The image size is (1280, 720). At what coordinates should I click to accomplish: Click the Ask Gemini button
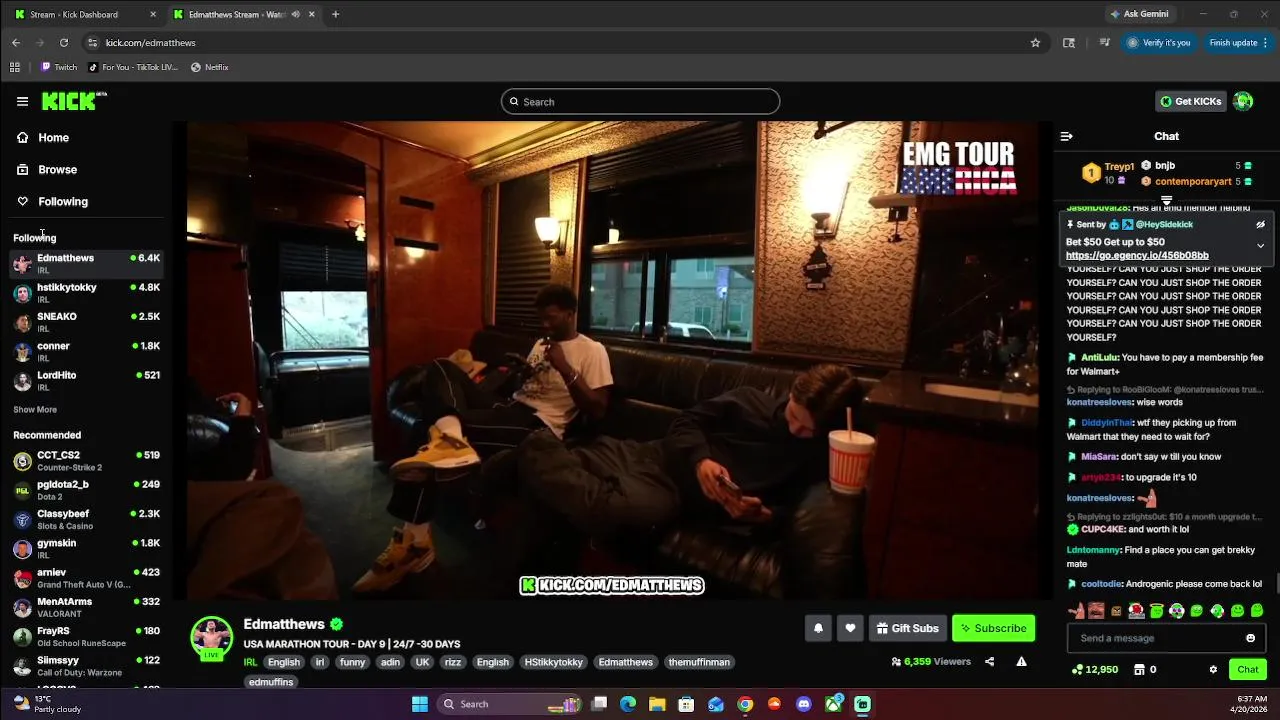(1139, 14)
